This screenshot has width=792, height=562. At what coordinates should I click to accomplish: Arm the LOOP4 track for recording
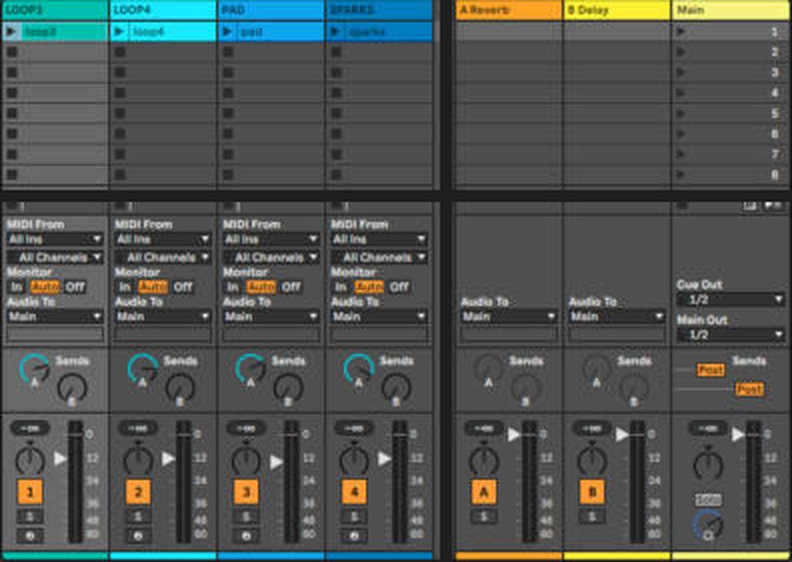point(138,536)
